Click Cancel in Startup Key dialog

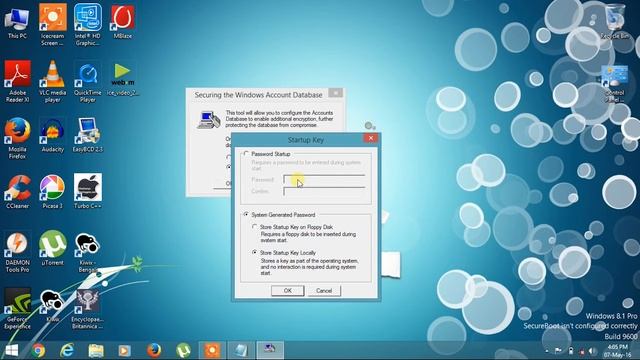324,291
